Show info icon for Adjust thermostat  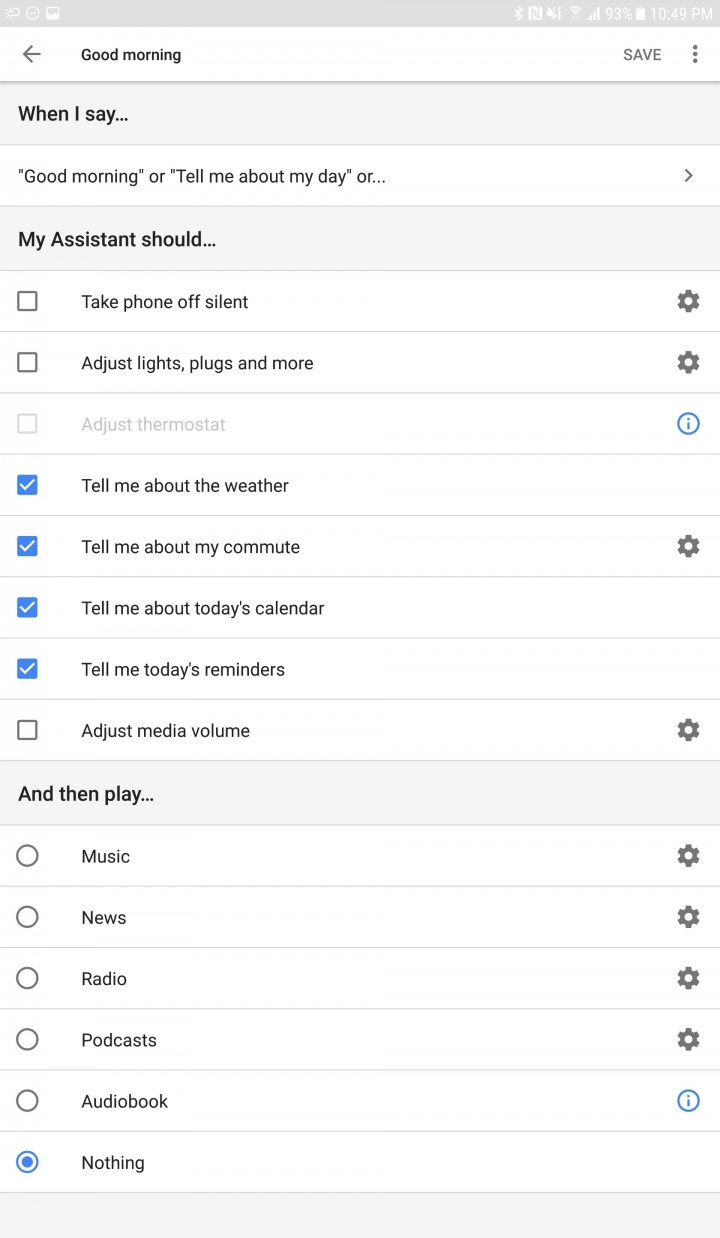[688, 424]
